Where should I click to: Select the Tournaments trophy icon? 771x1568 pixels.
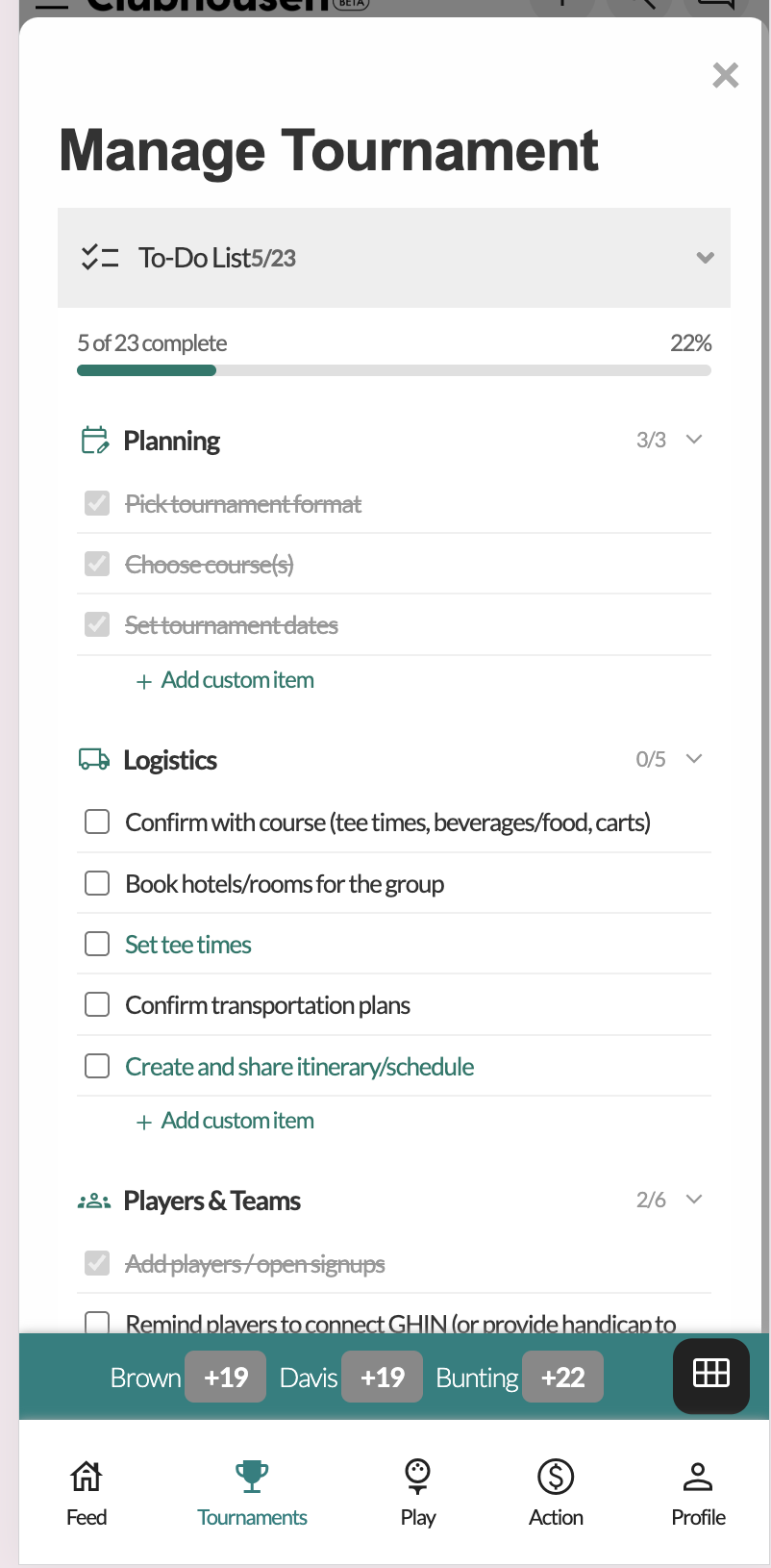coord(252,1477)
